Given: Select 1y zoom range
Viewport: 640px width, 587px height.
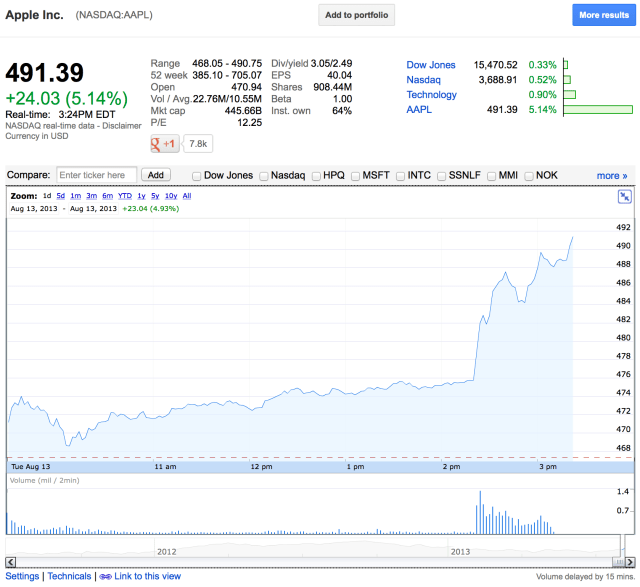Looking at the screenshot, I should coord(141,196).
